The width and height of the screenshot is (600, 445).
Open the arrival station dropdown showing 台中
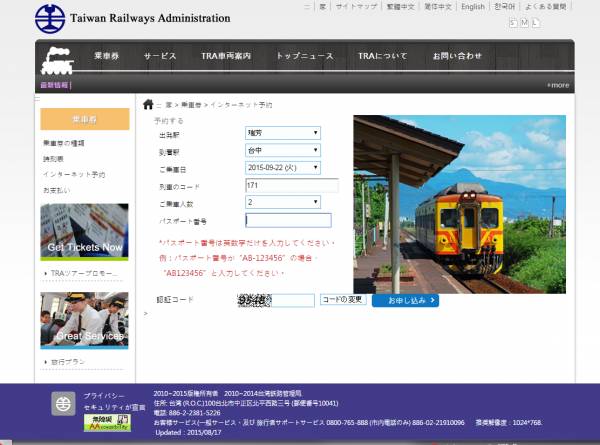(x=283, y=150)
